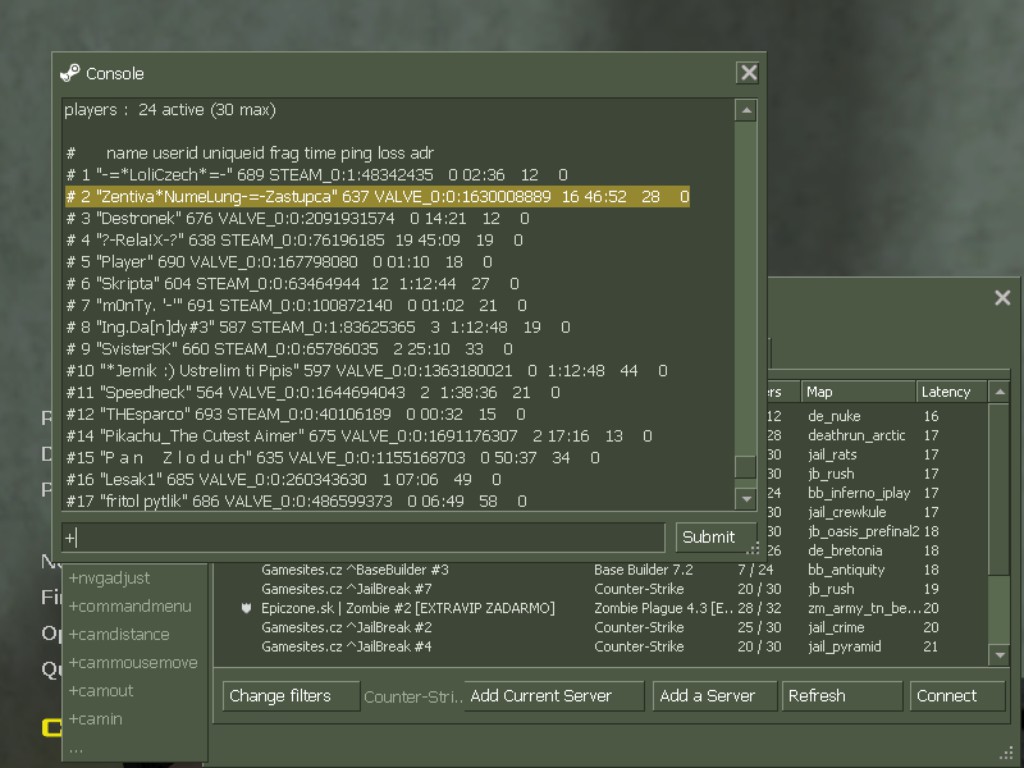Select +camout autocomplete suggestion
Viewport: 1024px width, 768px height.
point(101,690)
